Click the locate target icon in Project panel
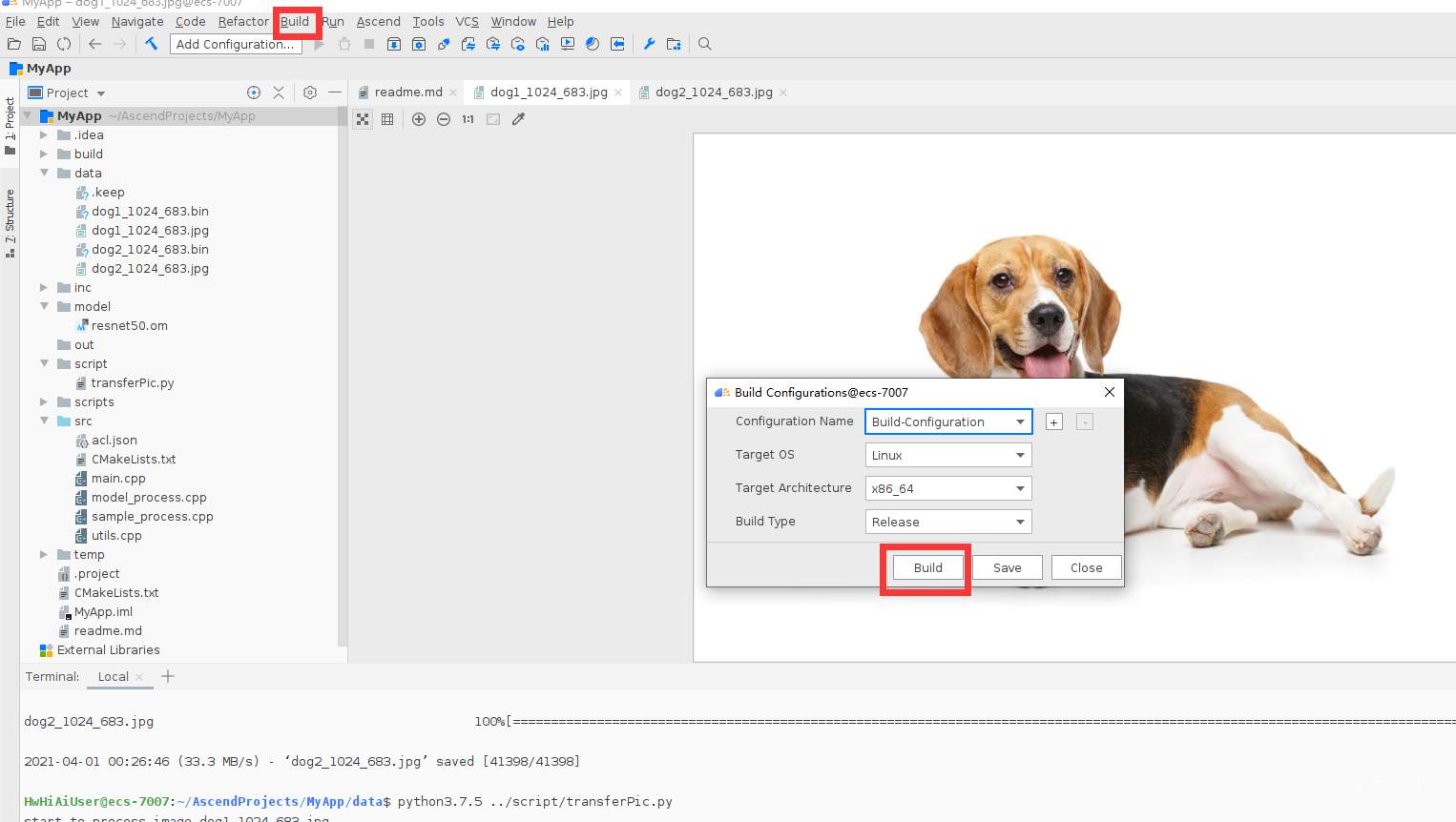The width and height of the screenshot is (1456, 822). coord(254,92)
